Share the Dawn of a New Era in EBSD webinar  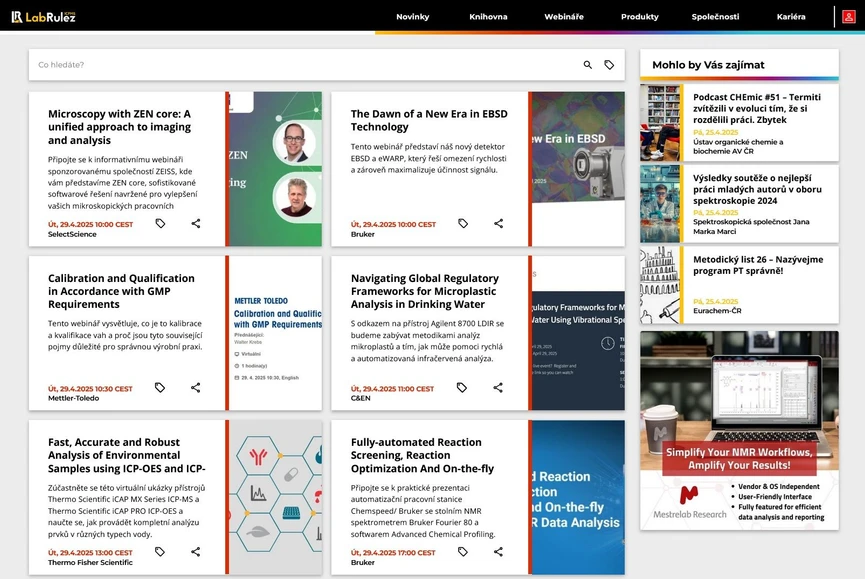coord(498,223)
